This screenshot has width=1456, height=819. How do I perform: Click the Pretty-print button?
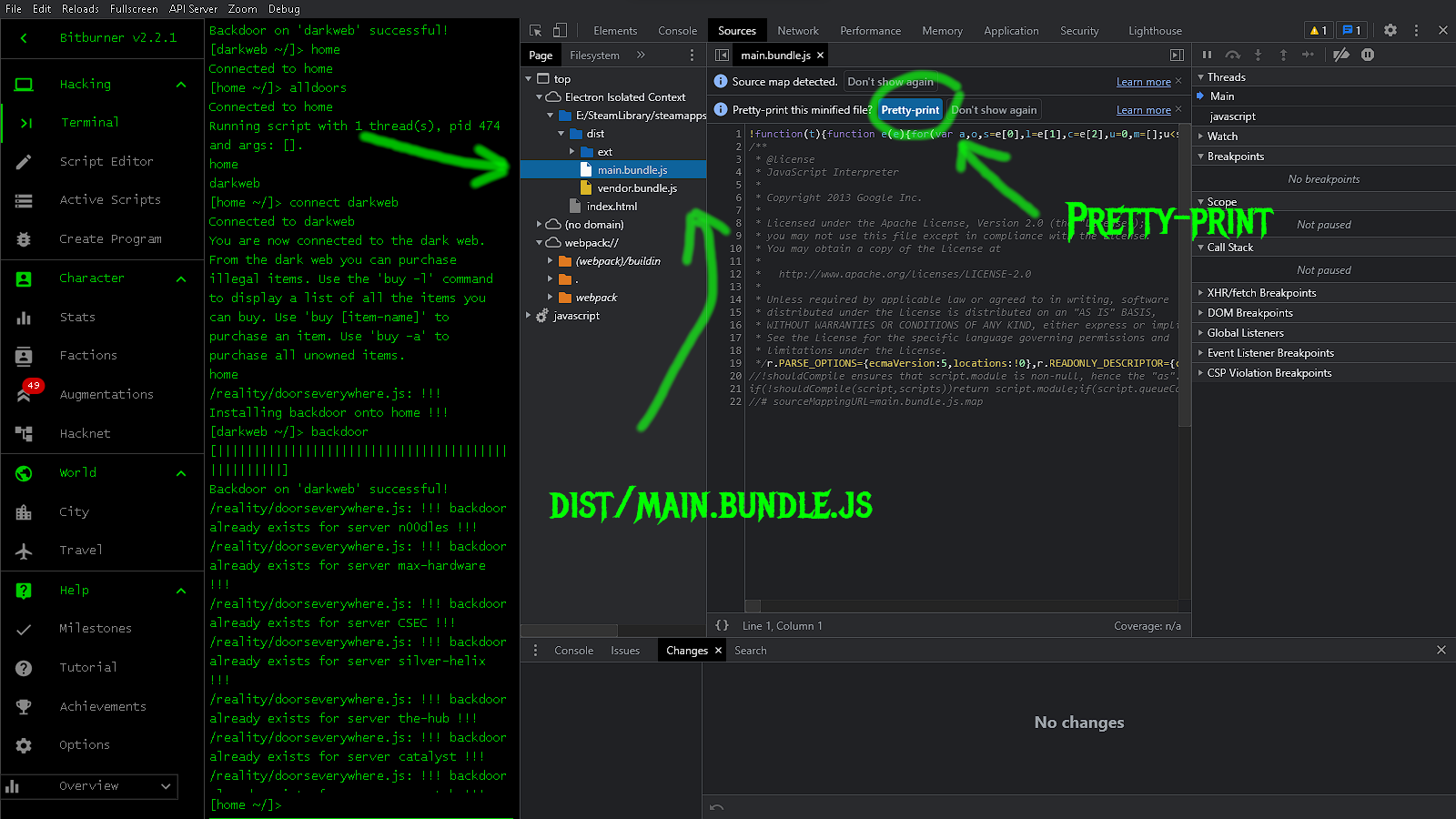click(910, 110)
